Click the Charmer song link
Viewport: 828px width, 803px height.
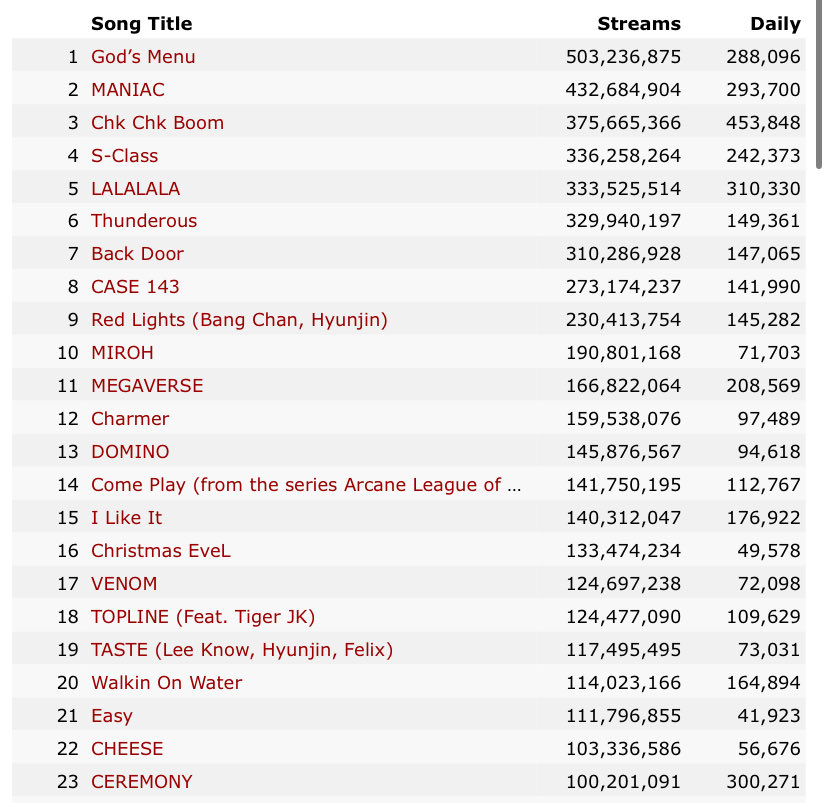coord(130,419)
